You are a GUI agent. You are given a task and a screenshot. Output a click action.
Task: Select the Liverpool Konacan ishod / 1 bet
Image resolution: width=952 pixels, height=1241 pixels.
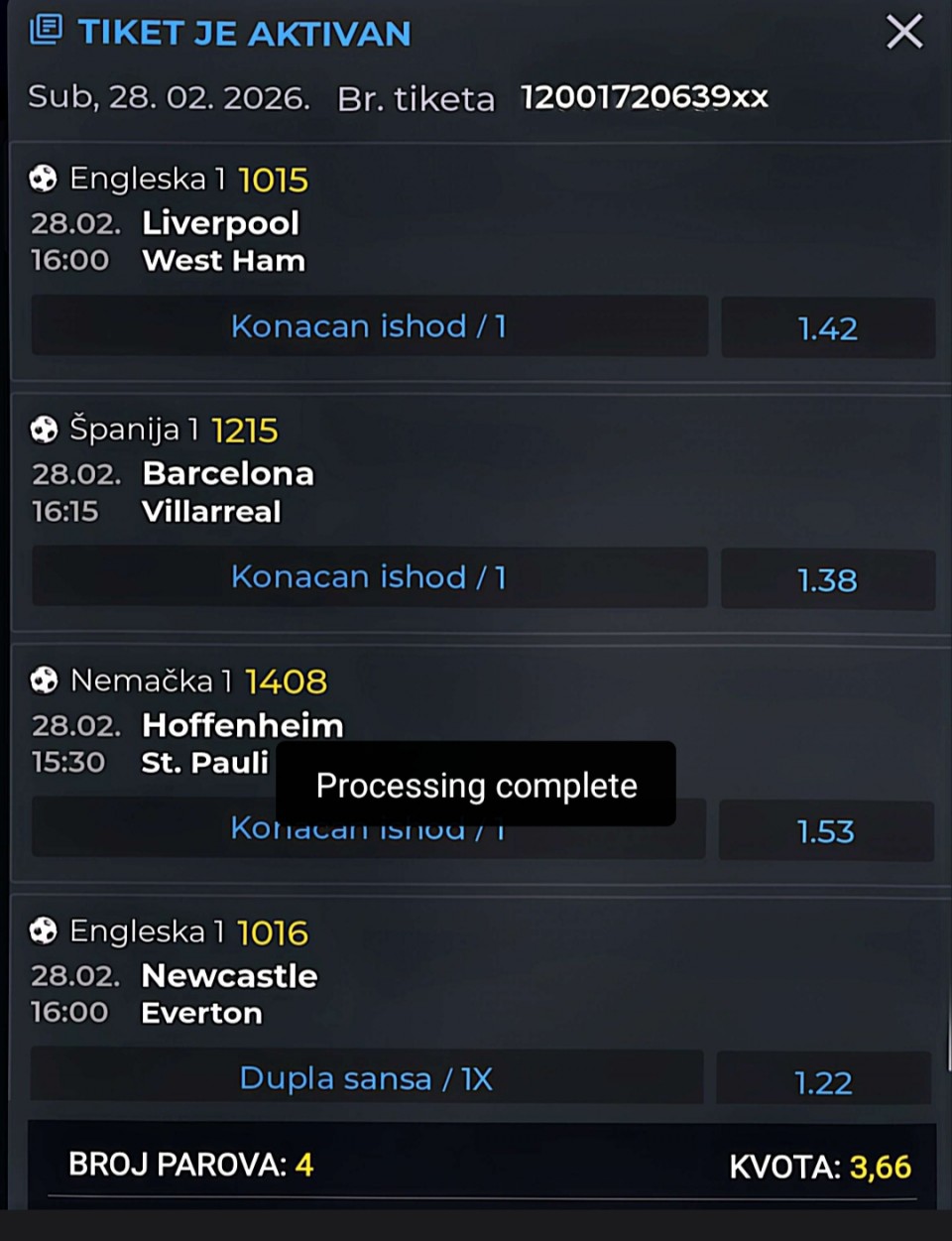[x=369, y=326]
